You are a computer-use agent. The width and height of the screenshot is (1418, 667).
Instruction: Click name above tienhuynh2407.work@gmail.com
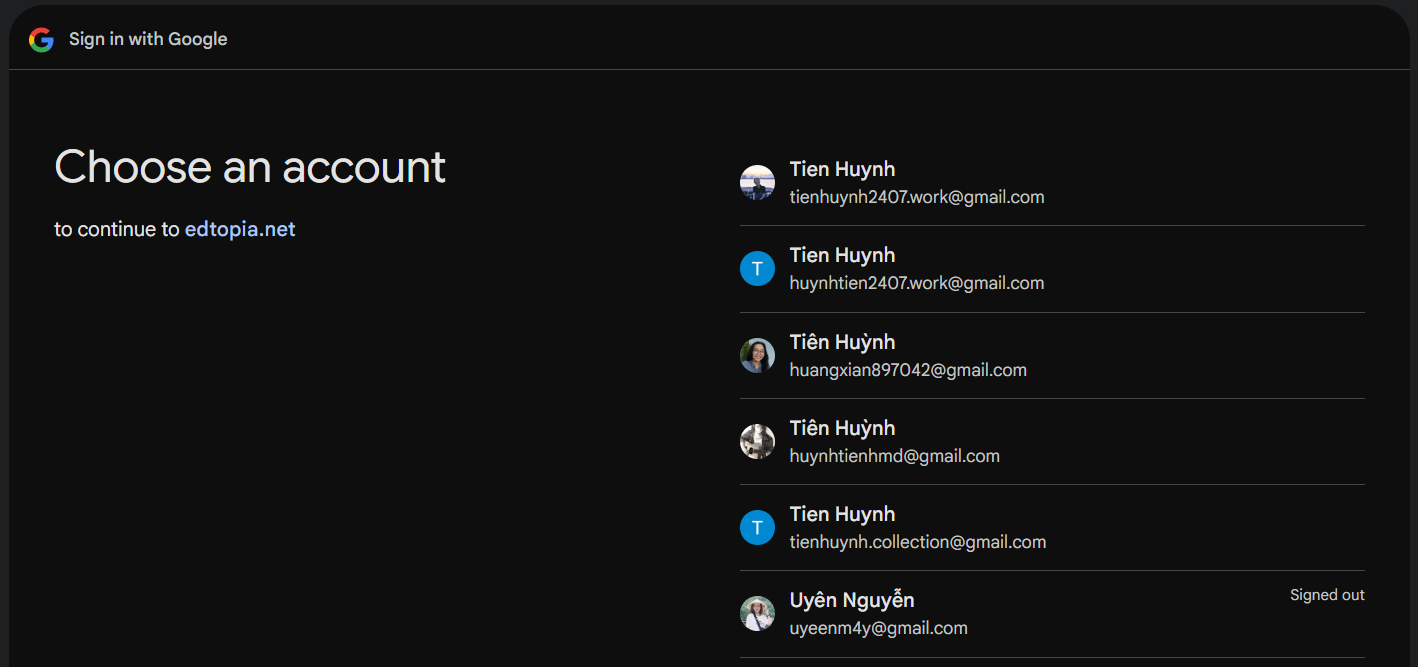click(x=842, y=169)
